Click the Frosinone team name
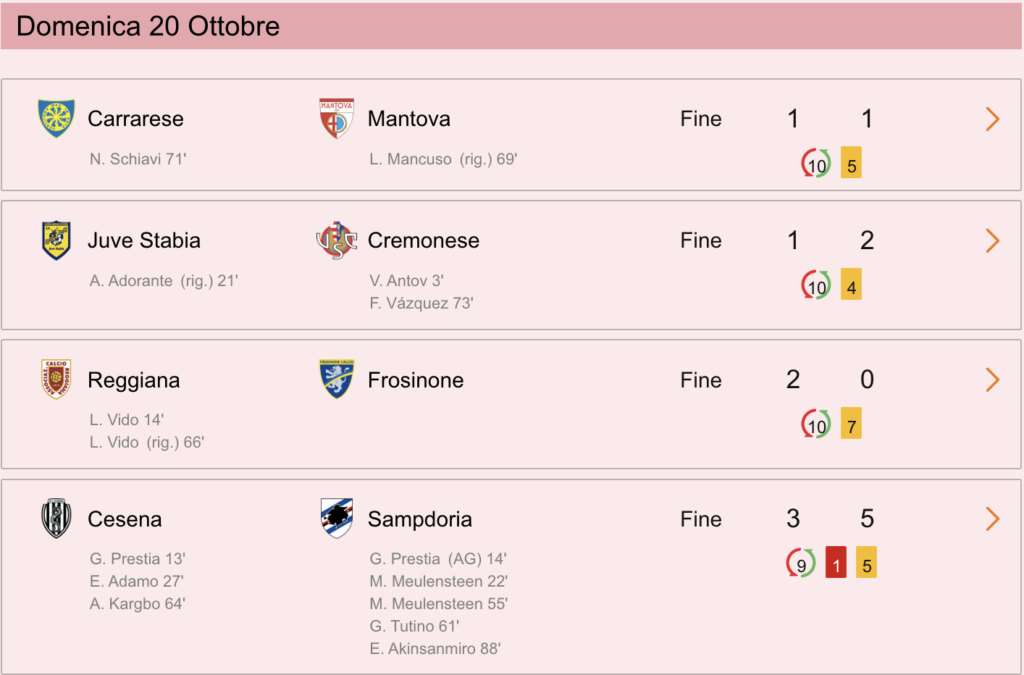This screenshot has height=675, width=1024. click(415, 380)
